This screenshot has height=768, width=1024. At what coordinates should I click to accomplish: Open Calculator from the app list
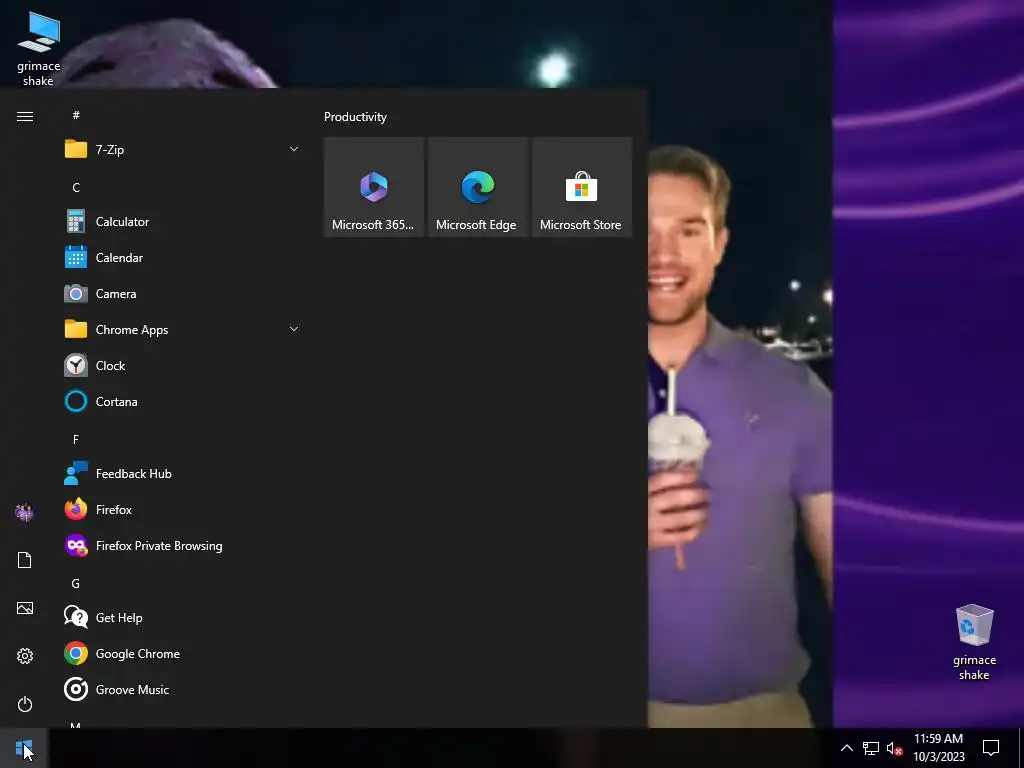[183, 222]
